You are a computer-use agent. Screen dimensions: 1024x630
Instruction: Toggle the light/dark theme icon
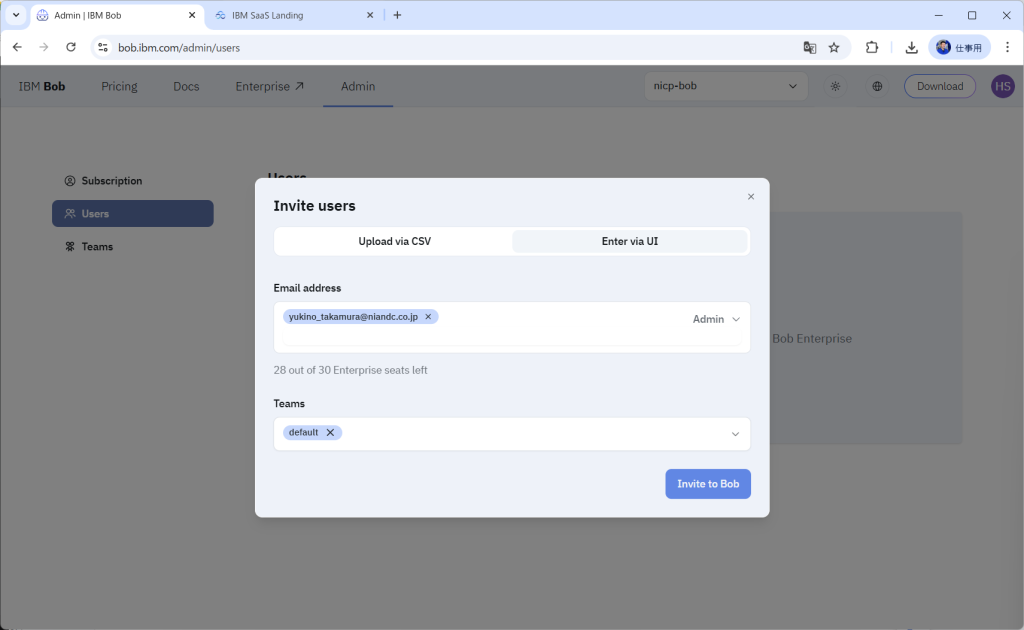point(835,86)
